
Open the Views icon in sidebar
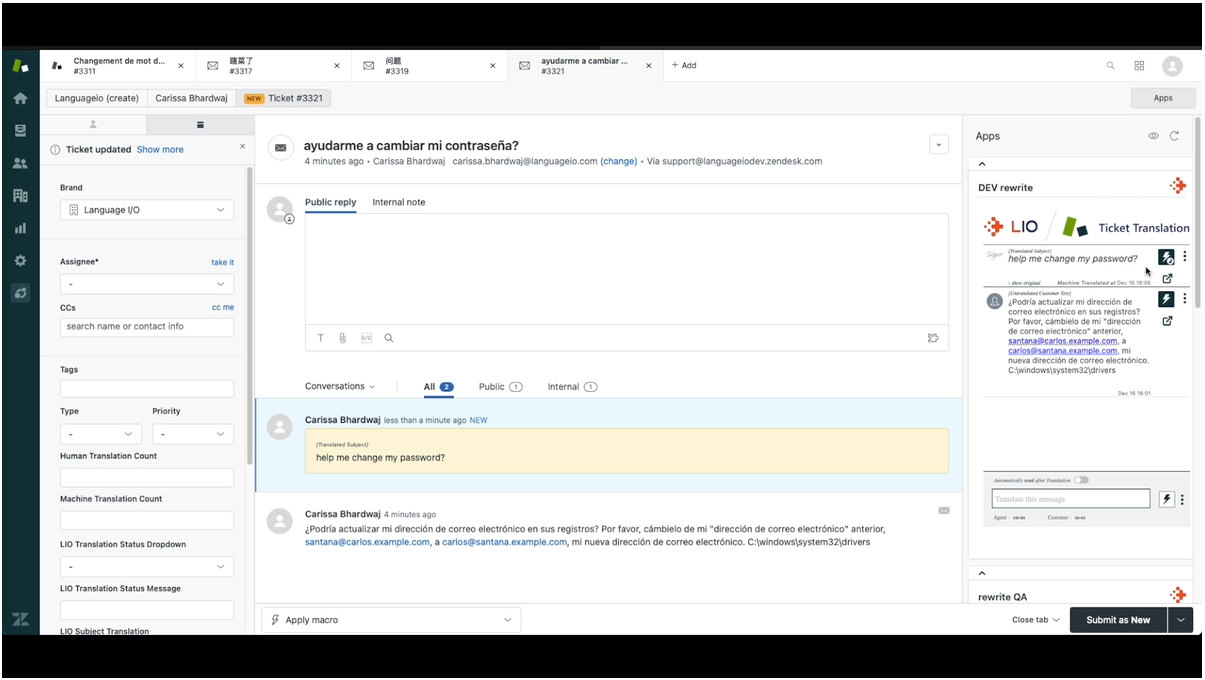(x=20, y=131)
